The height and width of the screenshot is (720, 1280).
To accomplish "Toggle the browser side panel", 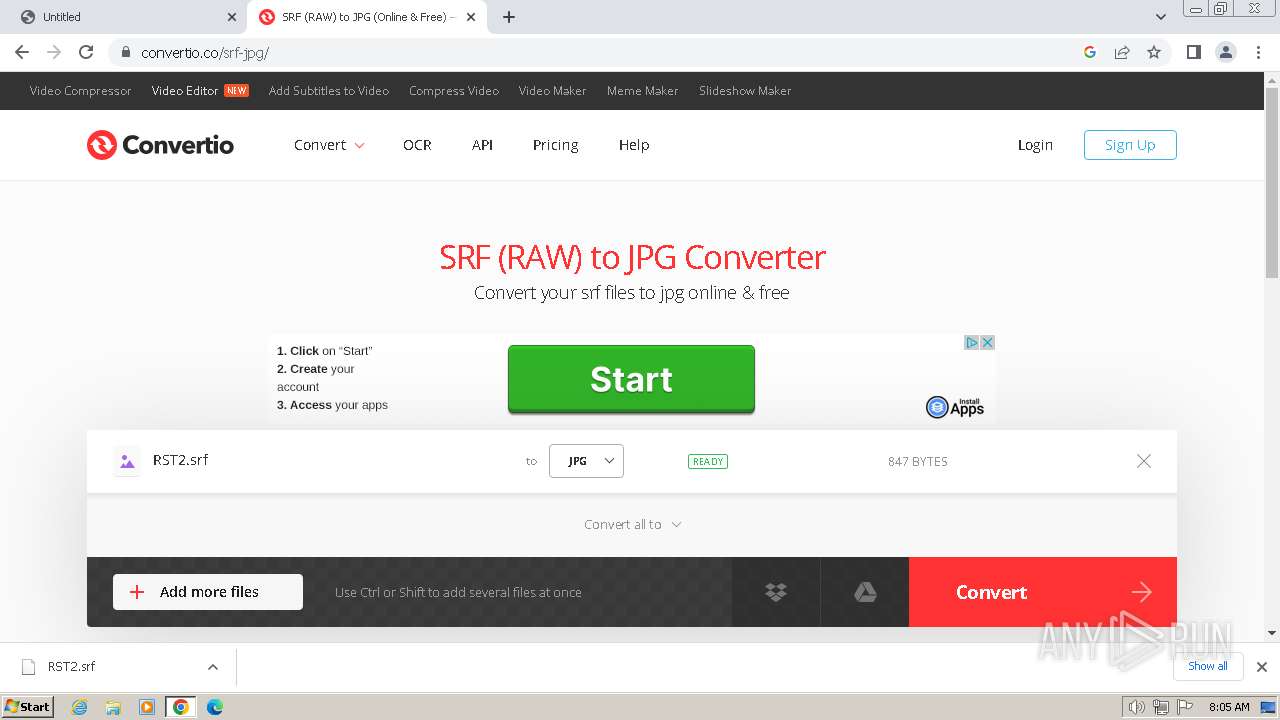I will [x=1193, y=52].
